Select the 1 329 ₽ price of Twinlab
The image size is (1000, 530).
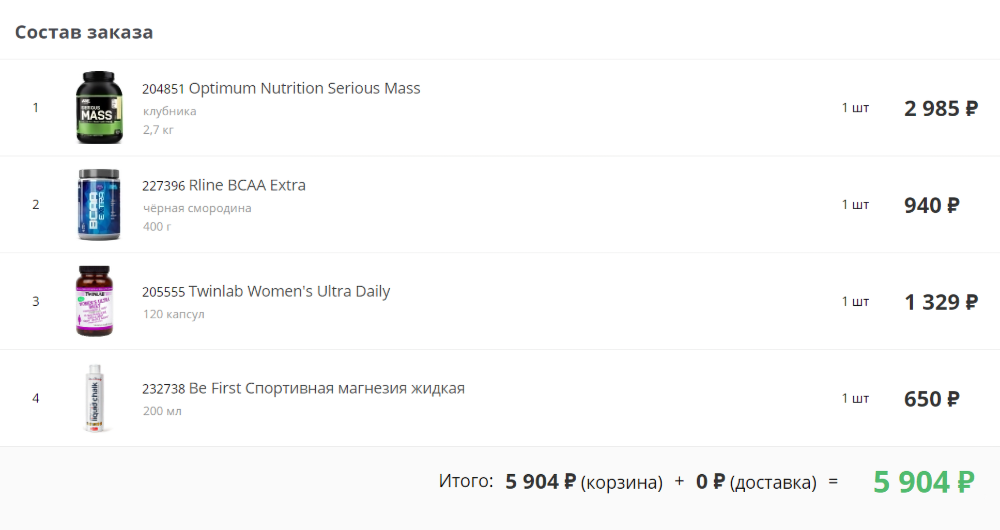tap(941, 302)
